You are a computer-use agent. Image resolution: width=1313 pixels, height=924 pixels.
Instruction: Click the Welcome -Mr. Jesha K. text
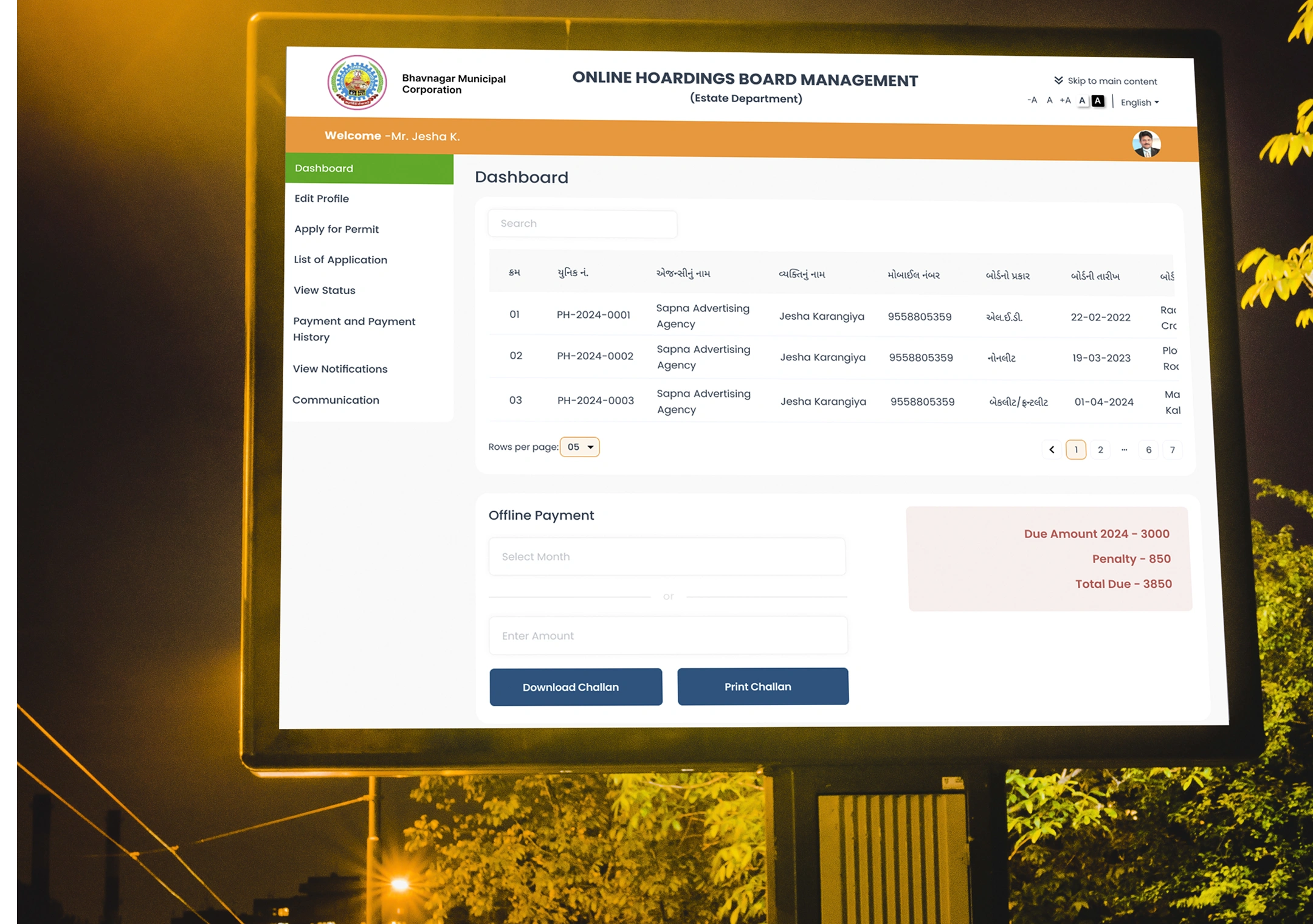tap(392, 136)
